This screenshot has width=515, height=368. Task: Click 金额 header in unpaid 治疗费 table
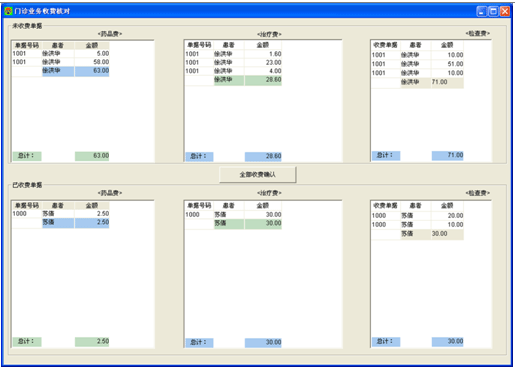pyautogui.click(x=263, y=45)
